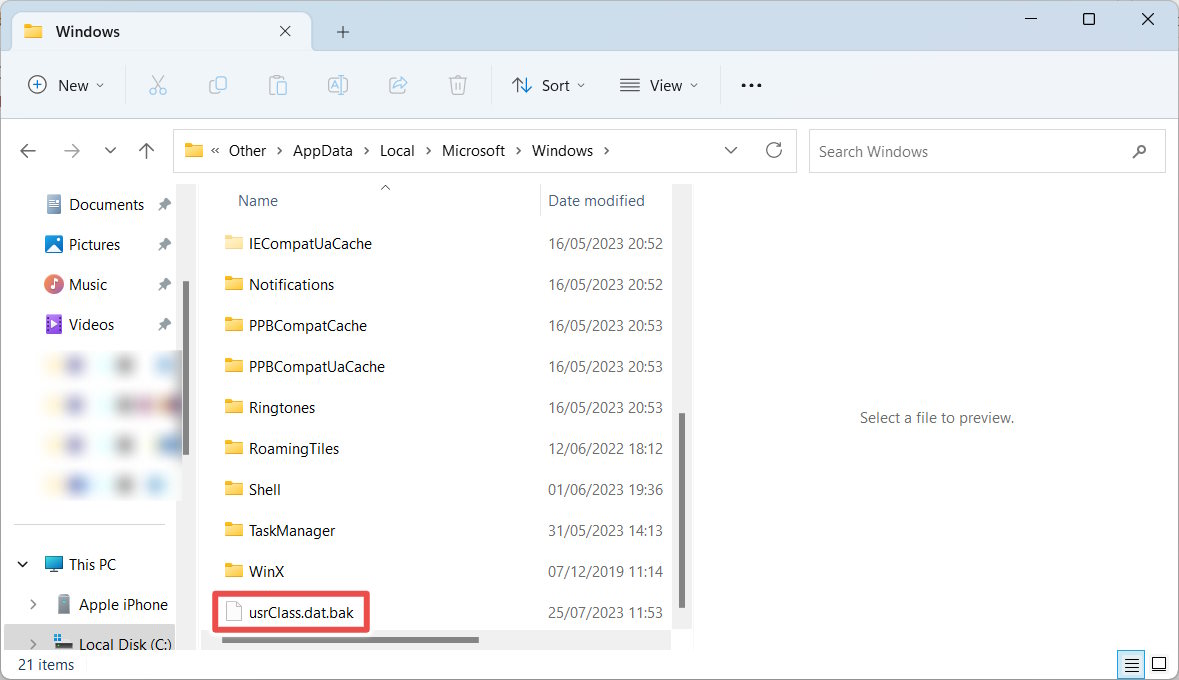Switch to details view layout icon
The height and width of the screenshot is (680, 1179).
tap(1131, 664)
